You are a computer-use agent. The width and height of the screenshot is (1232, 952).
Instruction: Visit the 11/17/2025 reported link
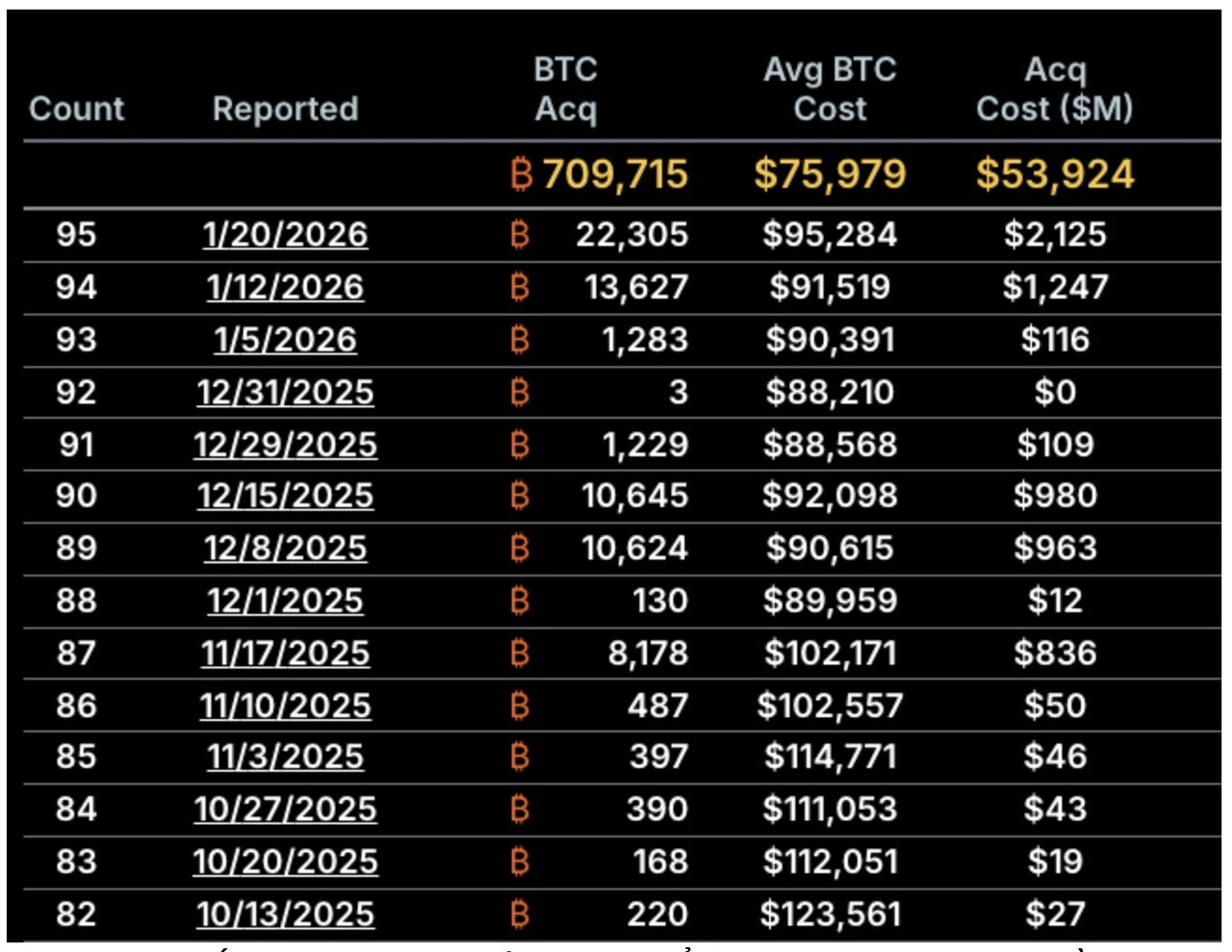[x=285, y=653]
